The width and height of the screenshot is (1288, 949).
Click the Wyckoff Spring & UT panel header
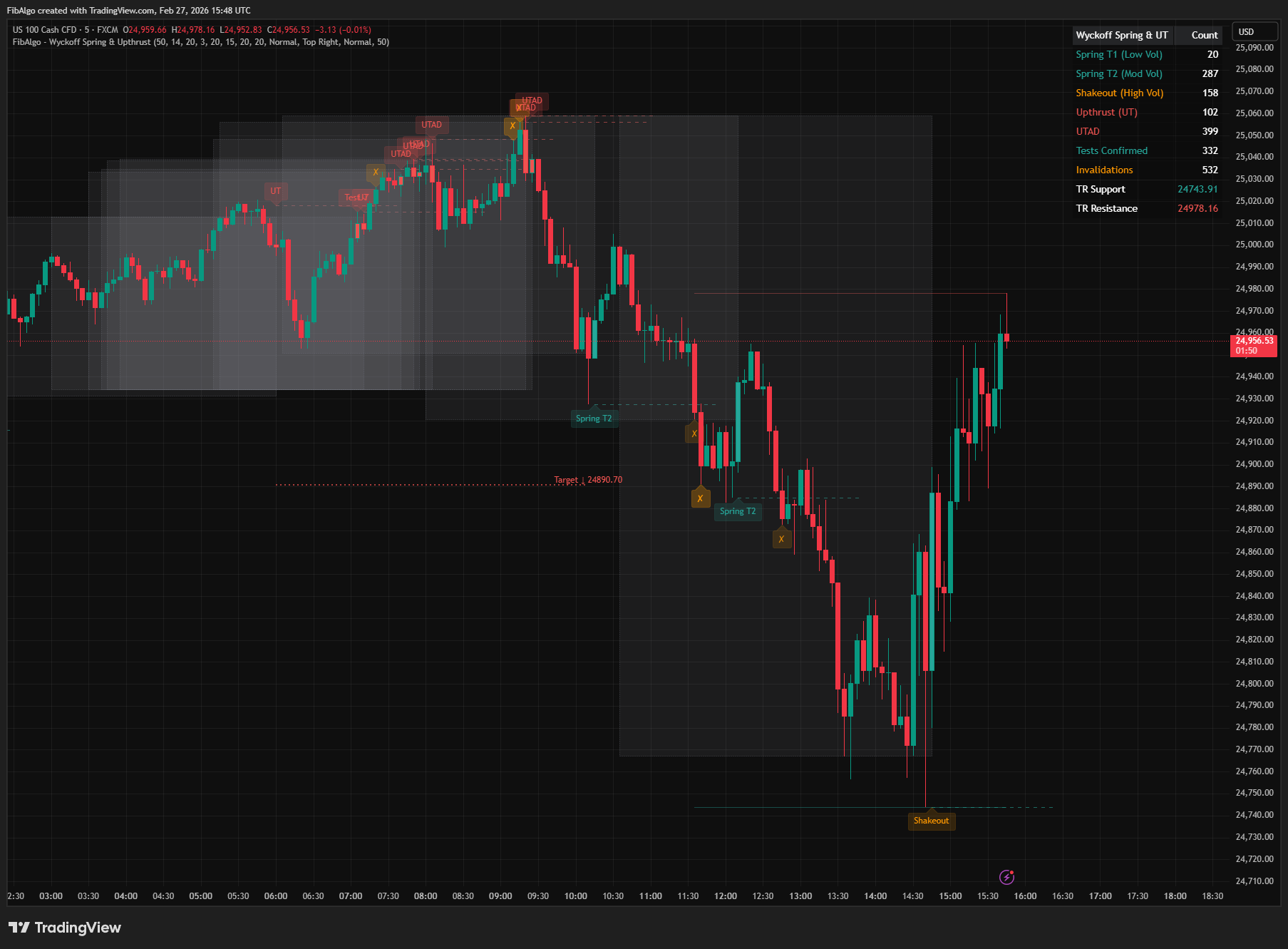pyautogui.click(x=1122, y=34)
